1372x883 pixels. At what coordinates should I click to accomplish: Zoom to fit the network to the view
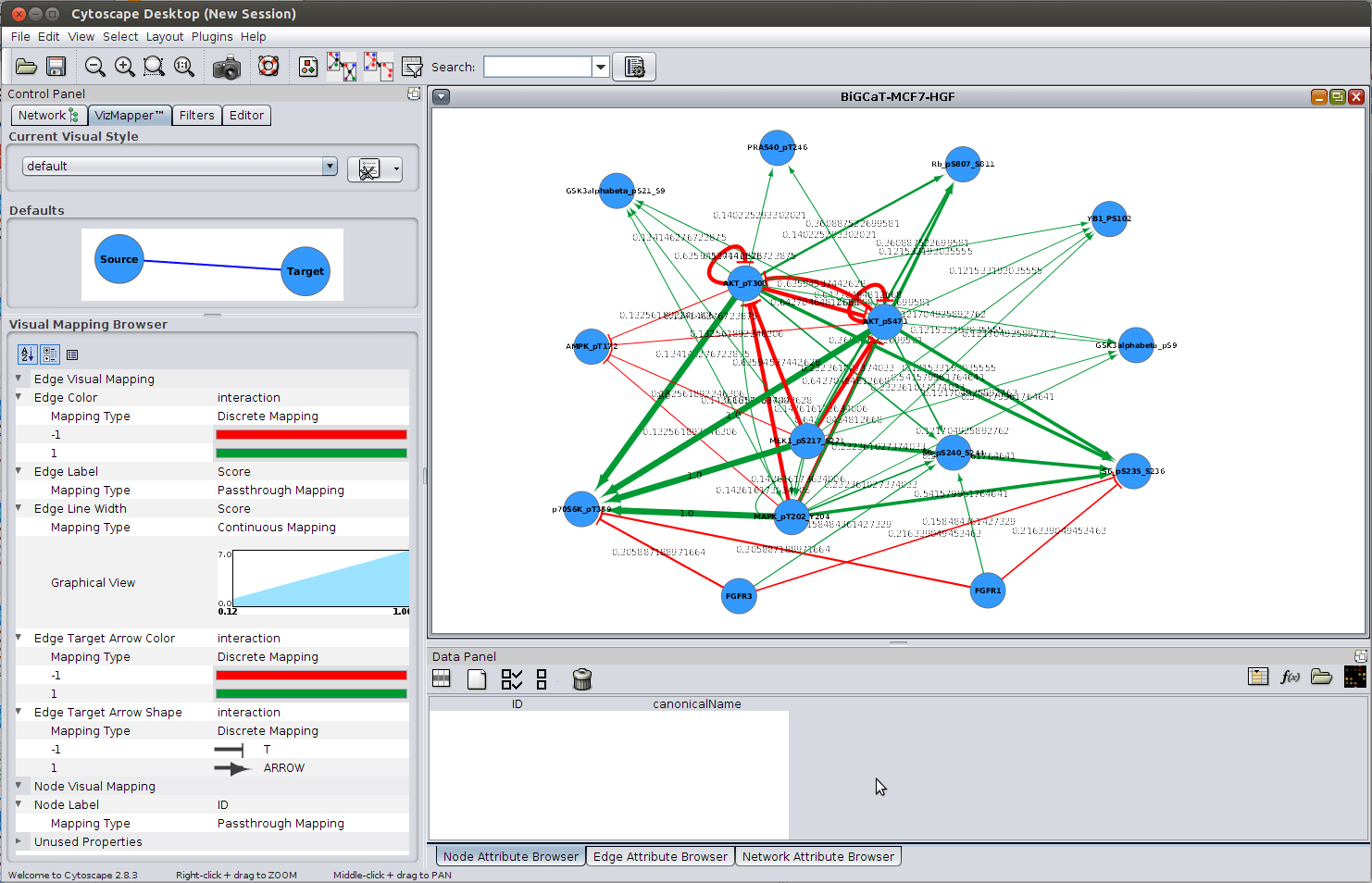184,67
